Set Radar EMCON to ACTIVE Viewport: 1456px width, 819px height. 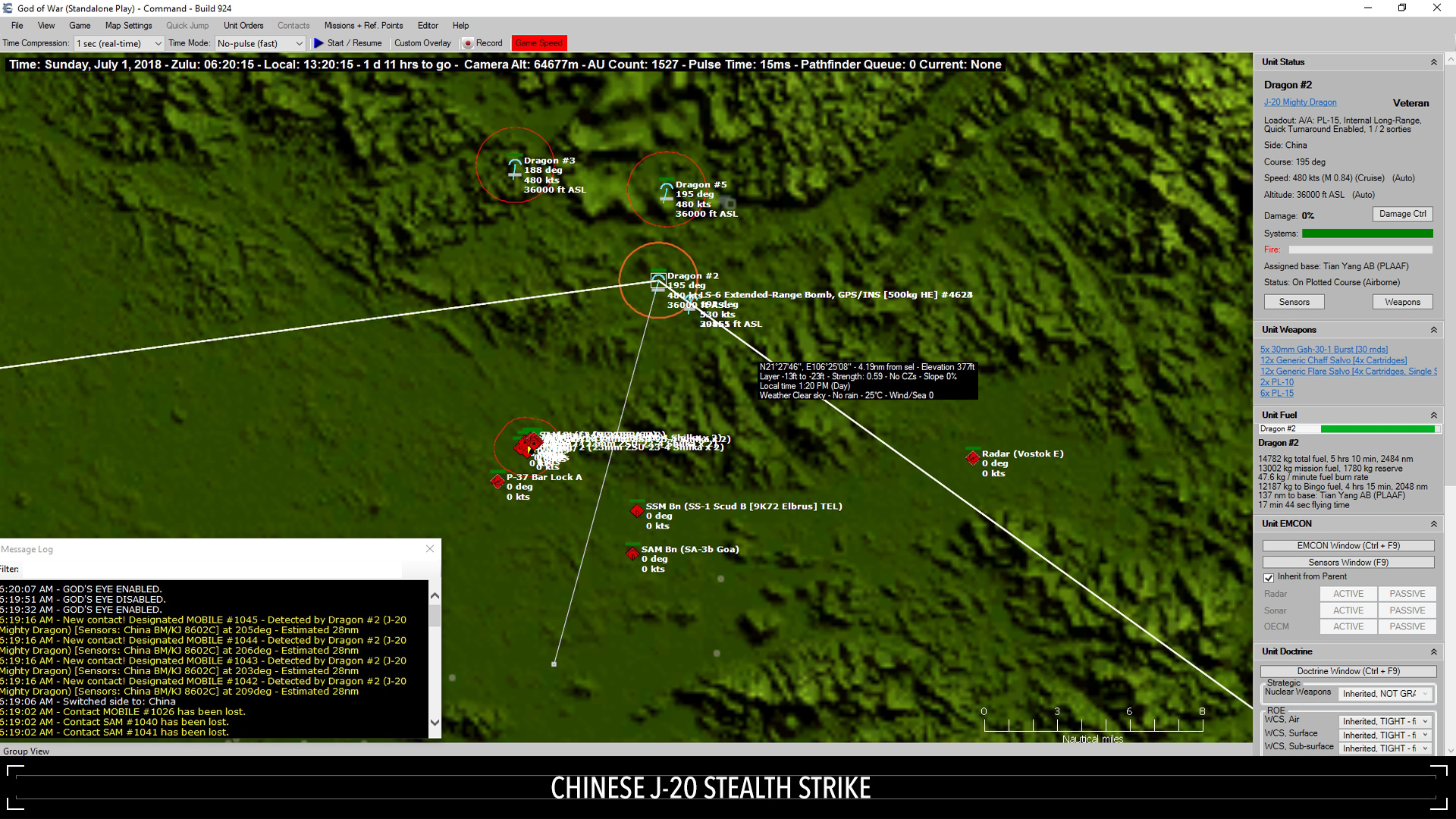(x=1348, y=594)
